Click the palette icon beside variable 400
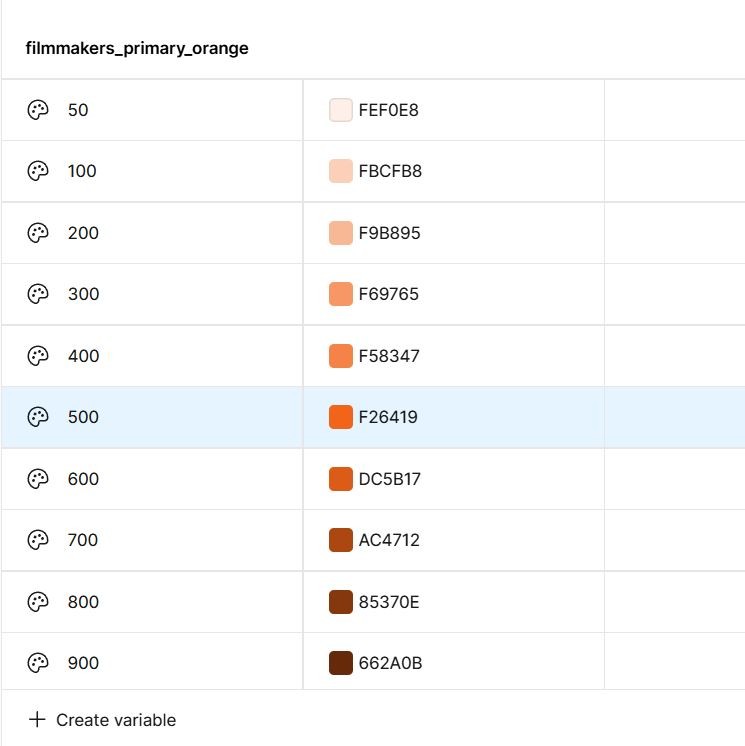Screen dimensions: 745x746 pos(38,356)
